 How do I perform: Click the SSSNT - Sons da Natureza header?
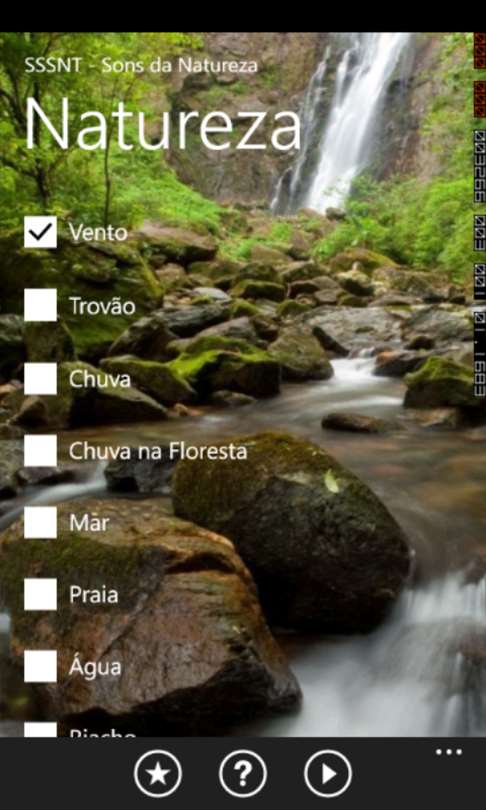[x=141, y=65]
